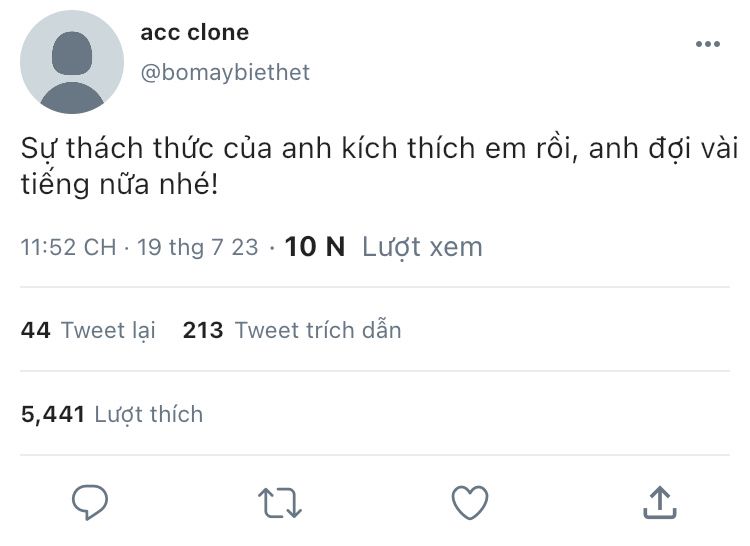Screen dimensions: 750x546
Task: Click the number 44 retweet count
Action: (x=35, y=330)
